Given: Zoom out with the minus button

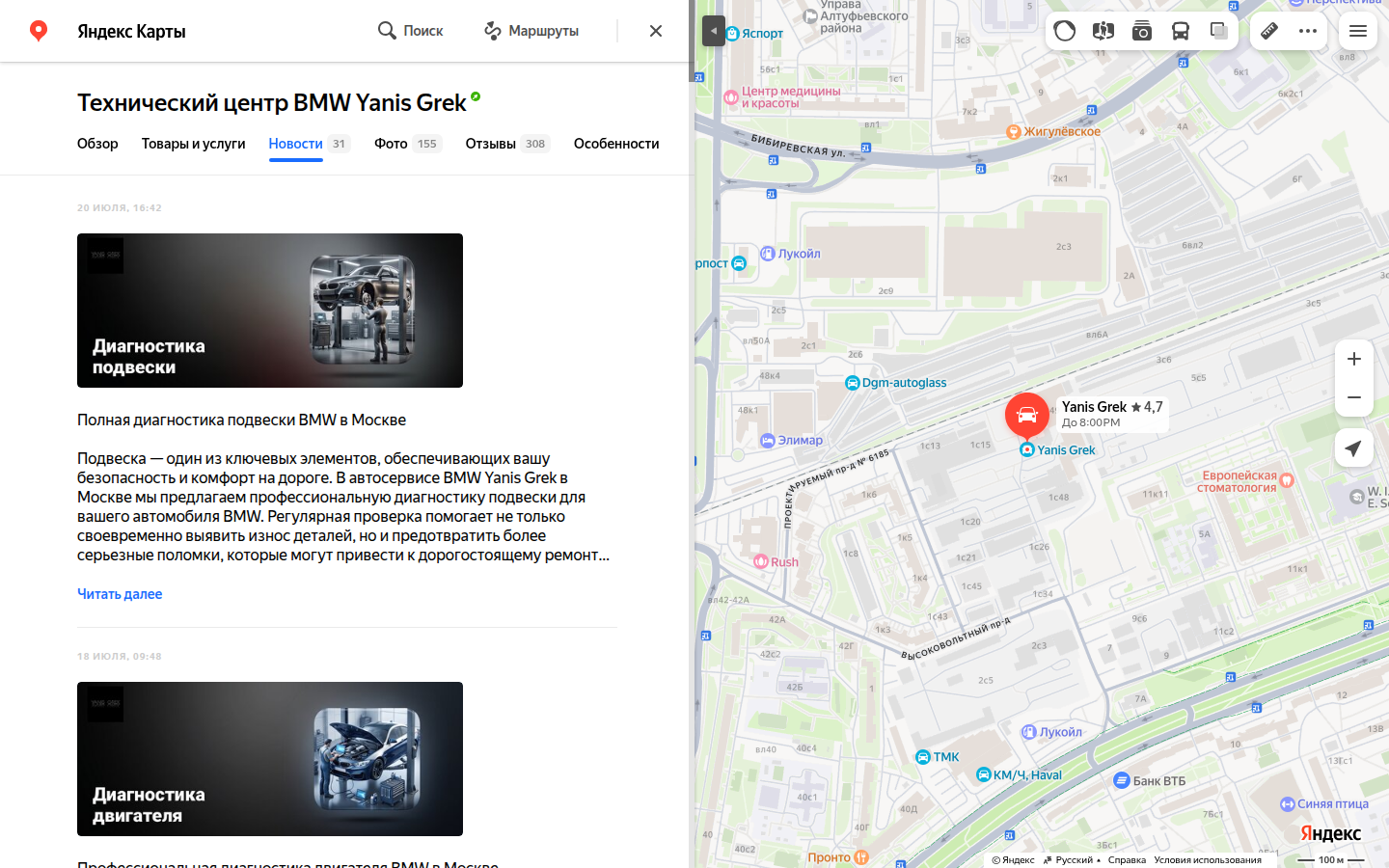Looking at the screenshot, I should tap(1354, 397).
